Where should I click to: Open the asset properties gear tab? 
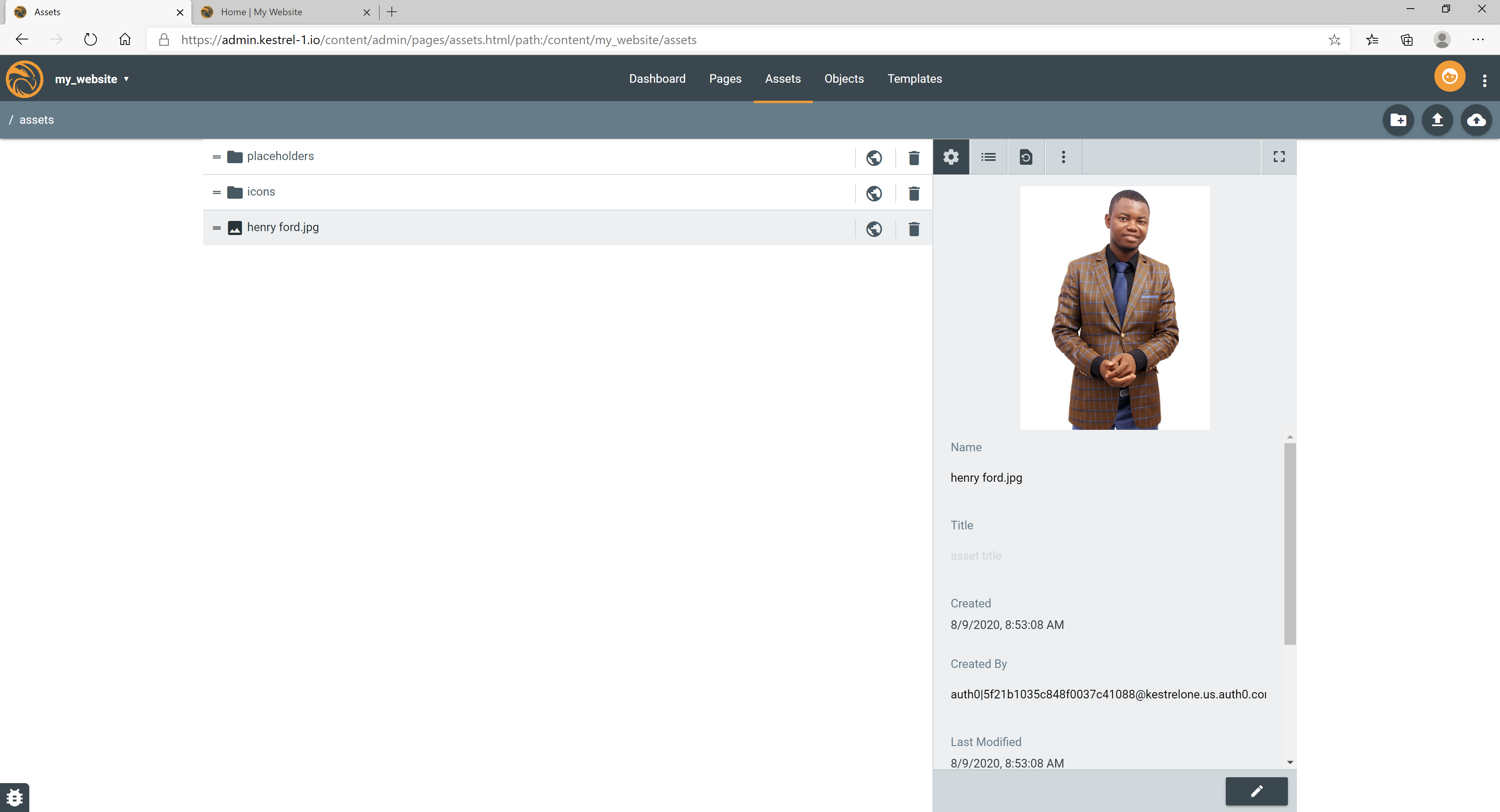(951, 157)
